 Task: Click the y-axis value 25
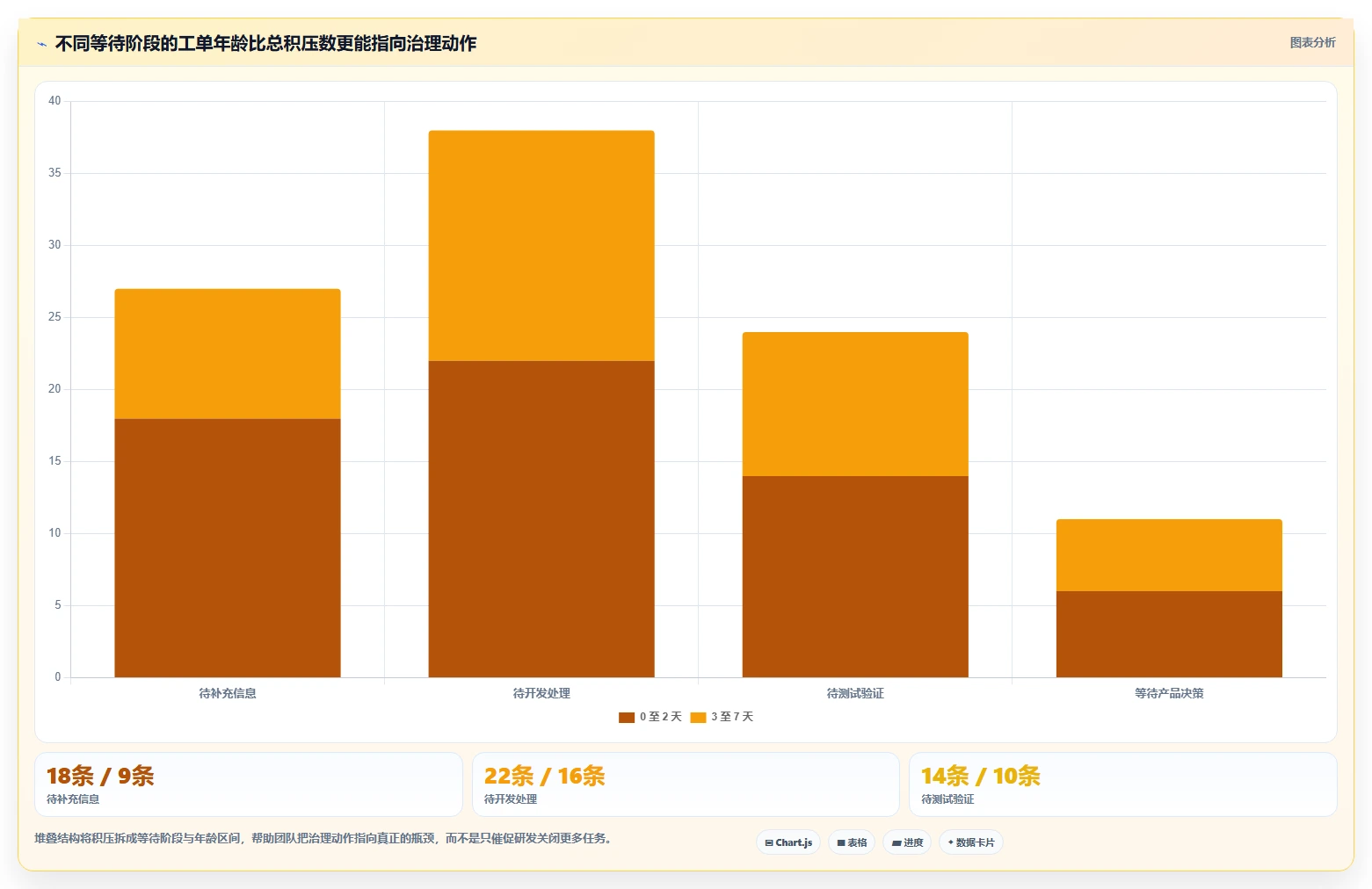point(54,317)
